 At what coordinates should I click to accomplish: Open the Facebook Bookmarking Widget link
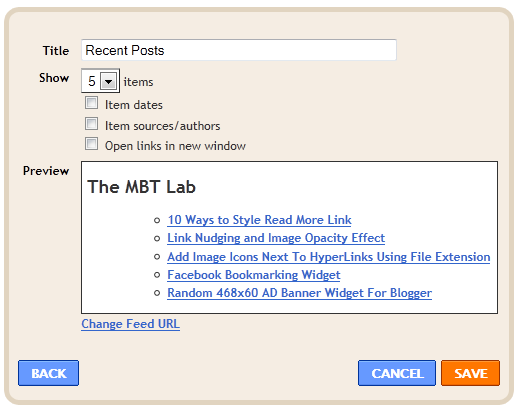point(254,275)
